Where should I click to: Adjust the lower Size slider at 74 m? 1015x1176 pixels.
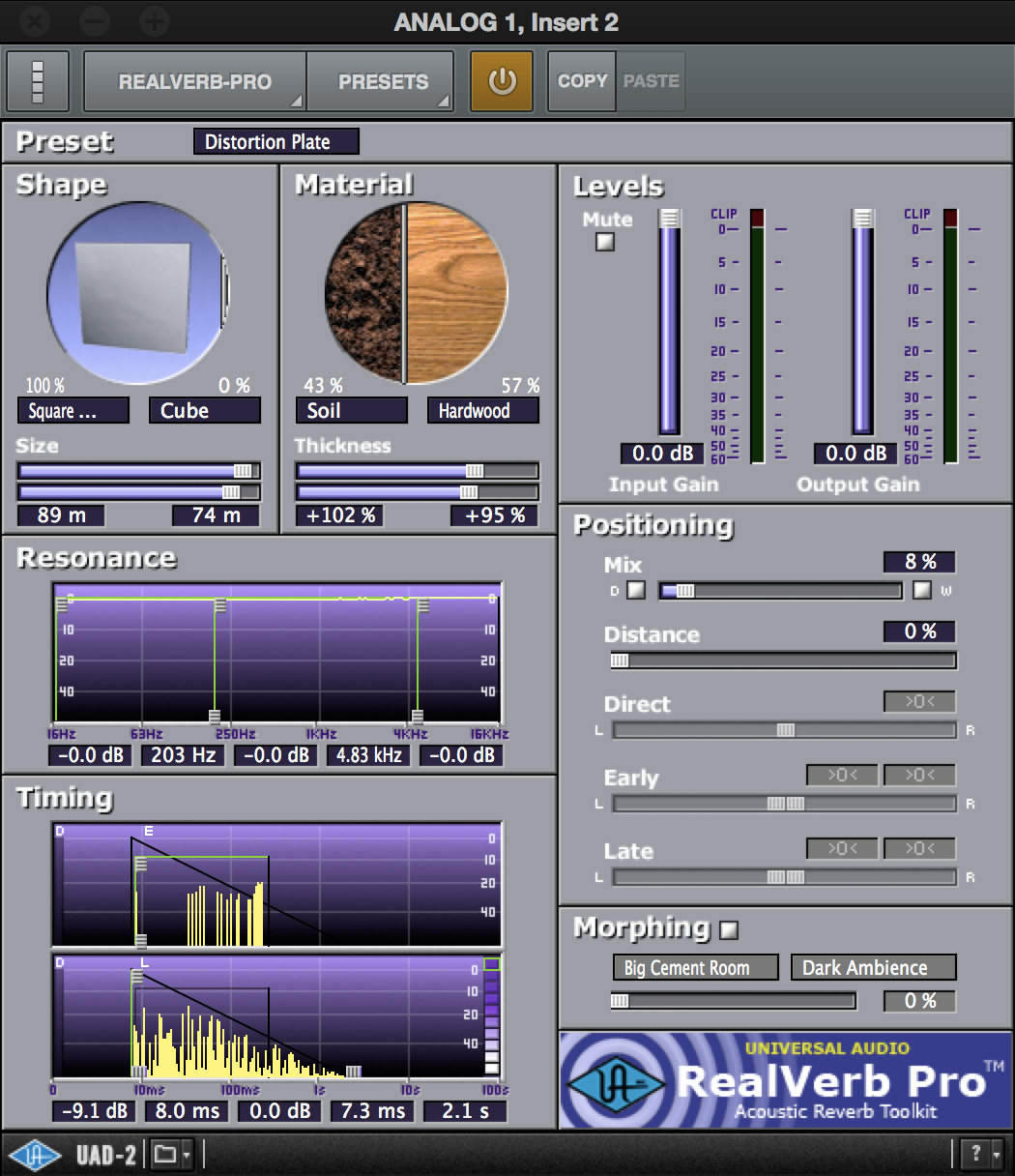(139, 491)
